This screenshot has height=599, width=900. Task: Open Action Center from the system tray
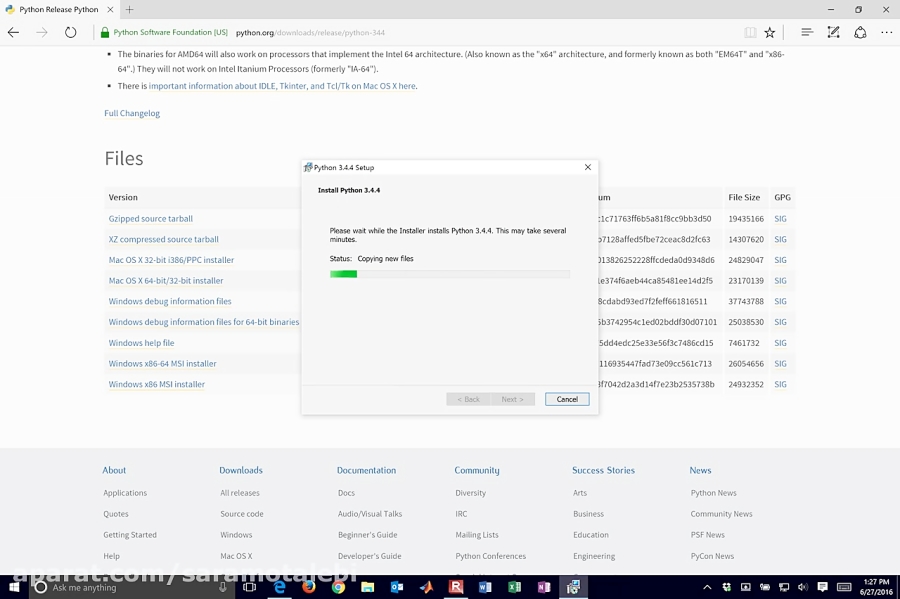click(x=824, y=587)
